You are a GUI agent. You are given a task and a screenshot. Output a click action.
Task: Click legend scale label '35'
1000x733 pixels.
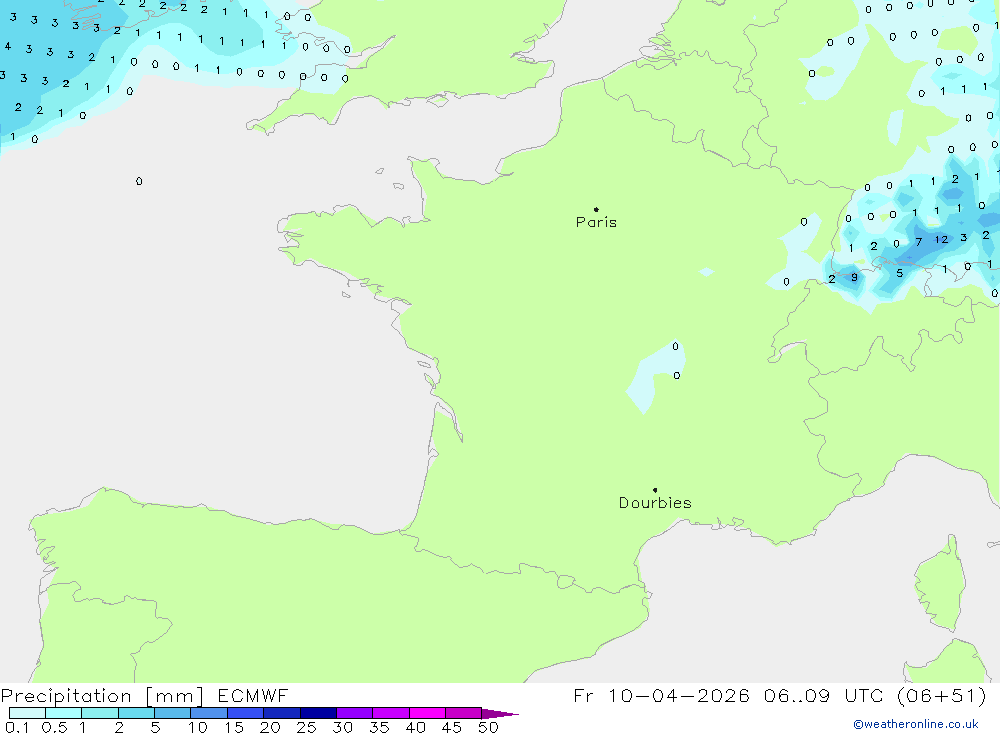[x=379, y=727]
